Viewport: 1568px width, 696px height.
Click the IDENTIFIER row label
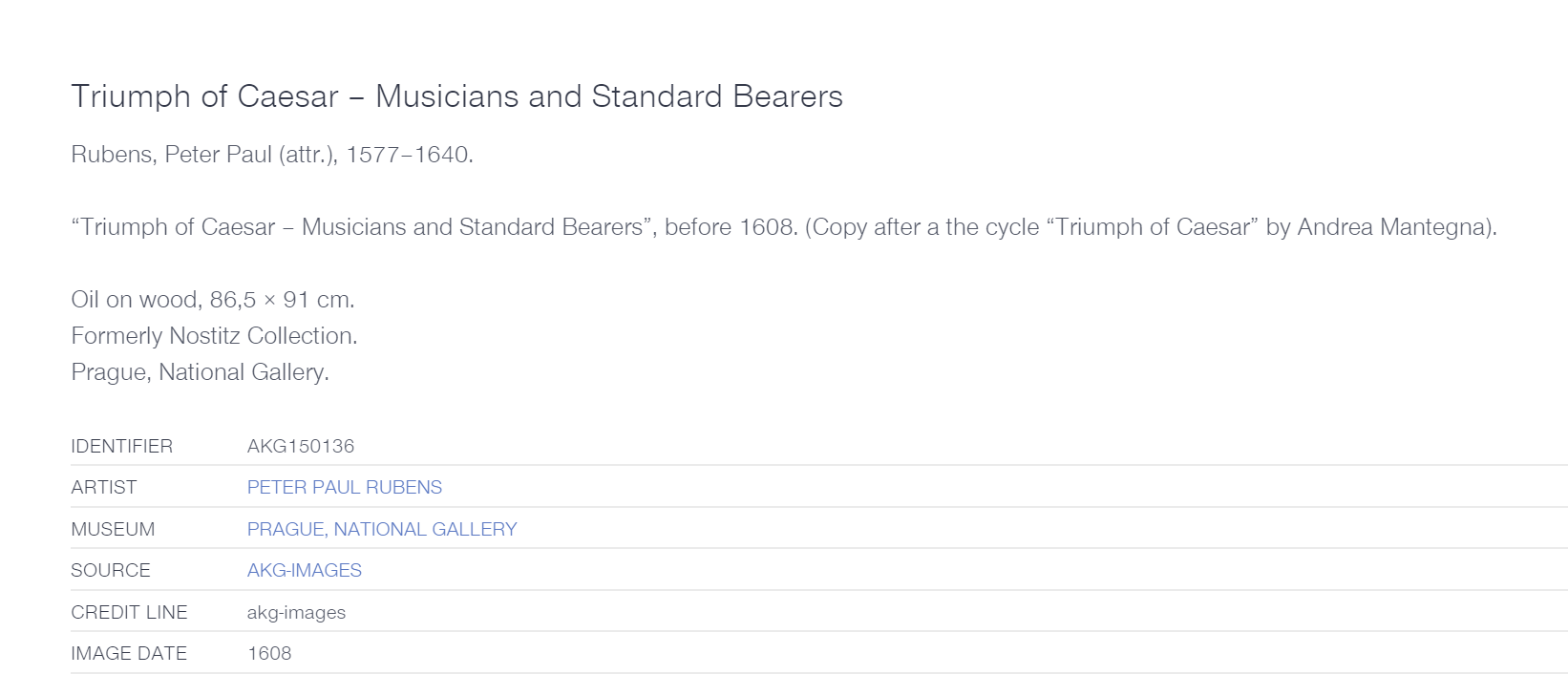pos(121,446)
